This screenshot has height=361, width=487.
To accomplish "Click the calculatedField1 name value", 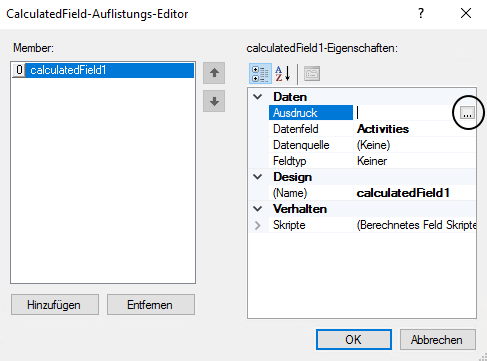I will click(403, 193).
